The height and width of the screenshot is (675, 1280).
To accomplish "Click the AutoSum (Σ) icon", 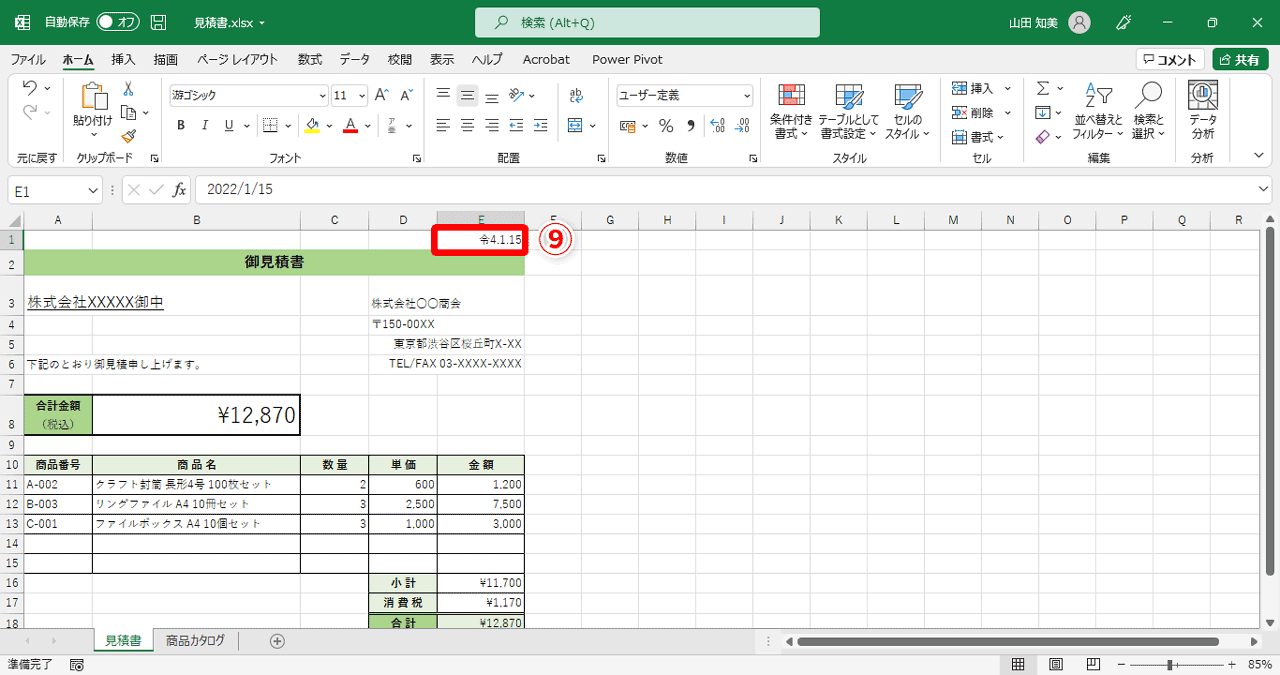I will point(1043,88).
